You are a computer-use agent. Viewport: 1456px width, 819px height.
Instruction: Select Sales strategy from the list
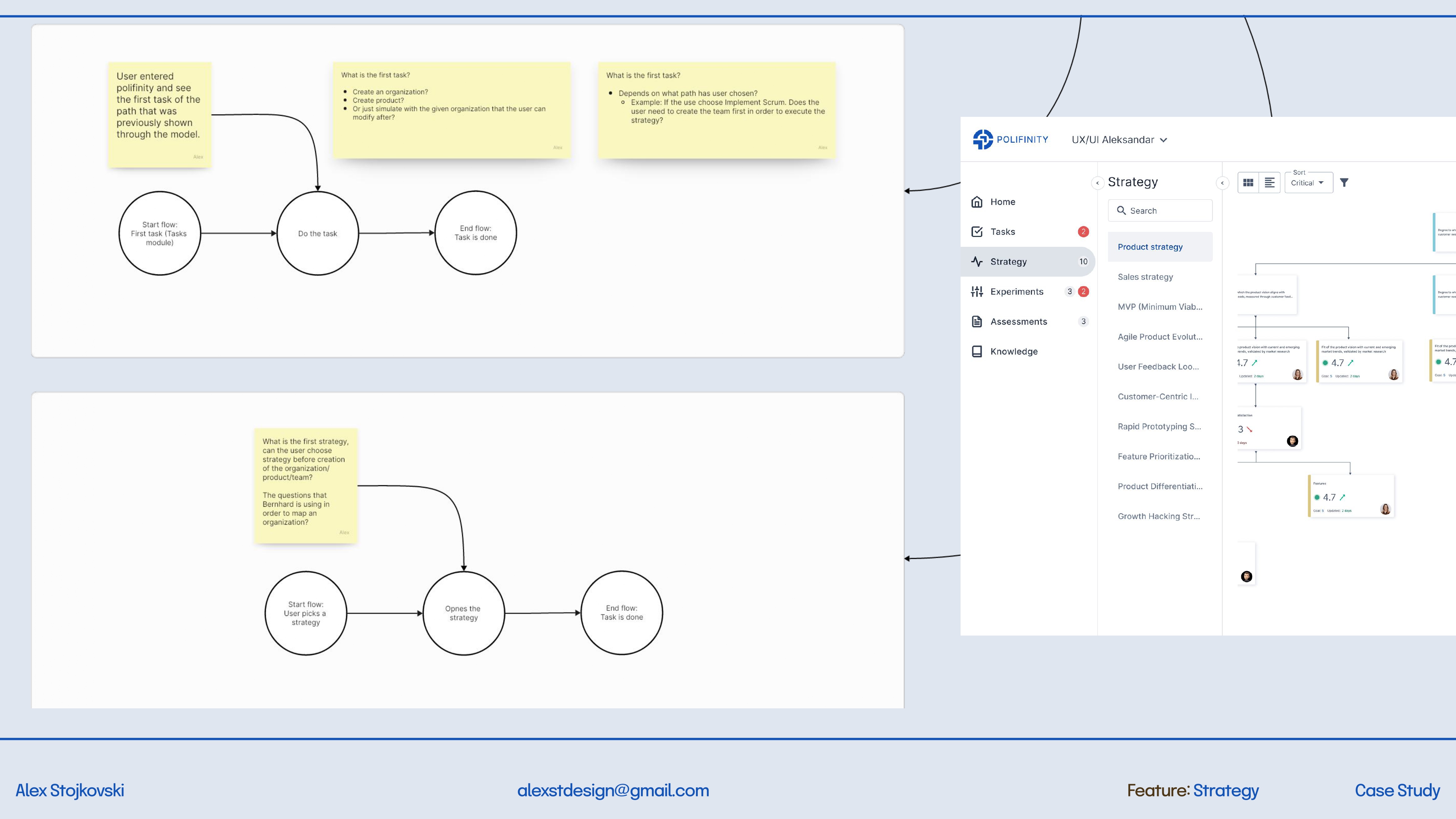click(x=1145, y=277)
